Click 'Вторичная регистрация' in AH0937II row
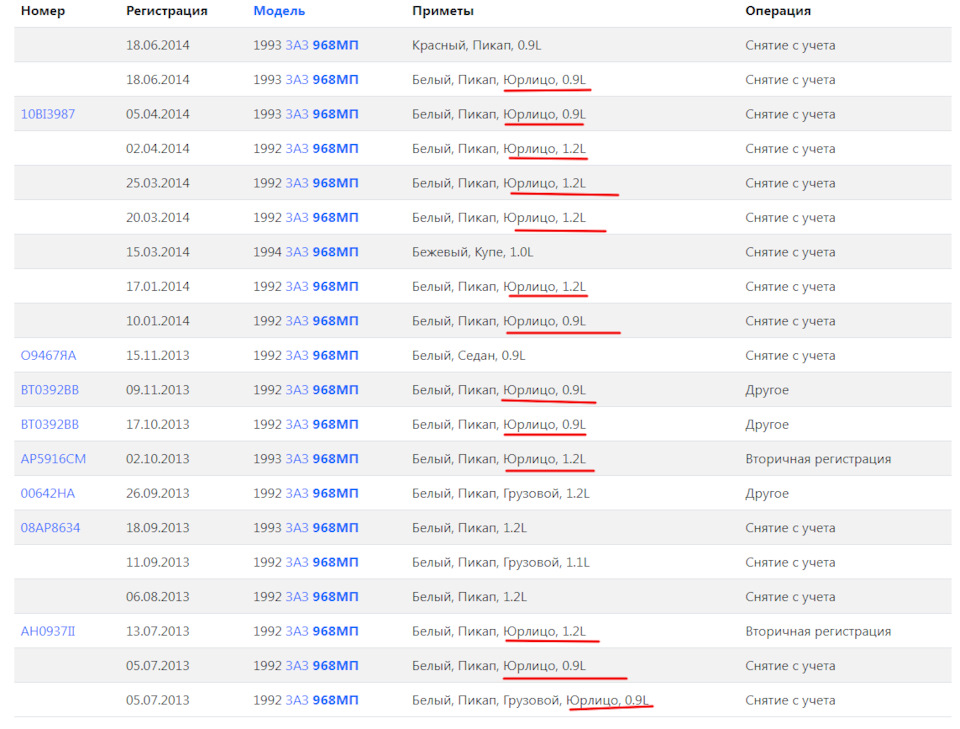Image resolution: width=960 pixels, height=729 pixels. (818, 631)
